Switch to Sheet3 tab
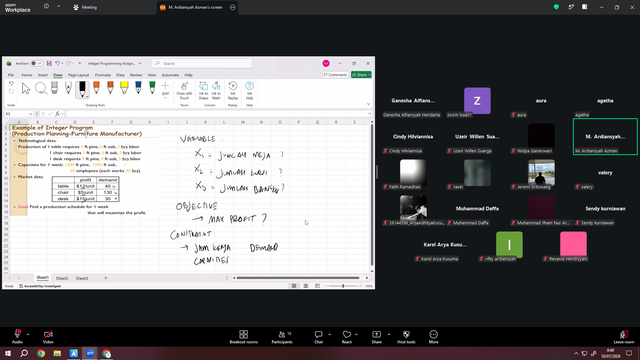The width and height of the screenshot is (640, 360). [82, 278]
